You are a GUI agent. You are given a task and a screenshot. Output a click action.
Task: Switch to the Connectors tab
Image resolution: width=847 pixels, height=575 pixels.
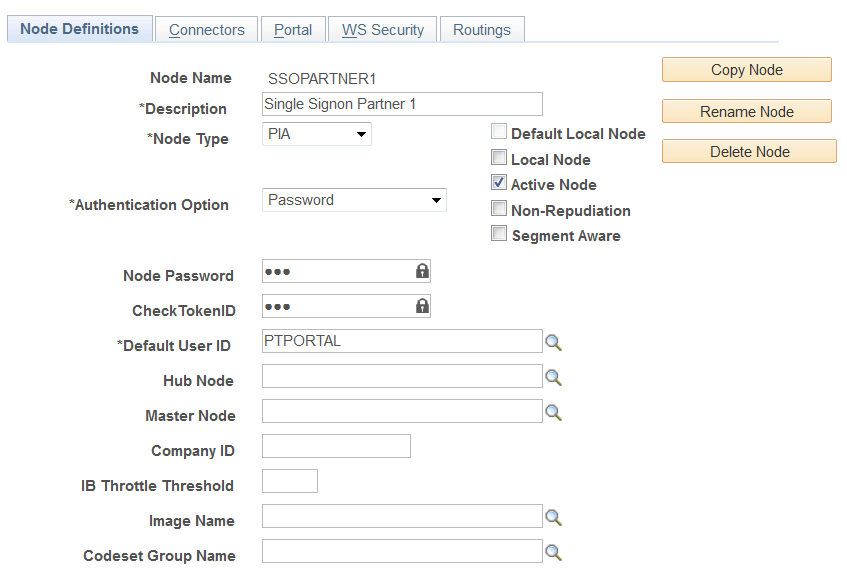tap(207, 30)
